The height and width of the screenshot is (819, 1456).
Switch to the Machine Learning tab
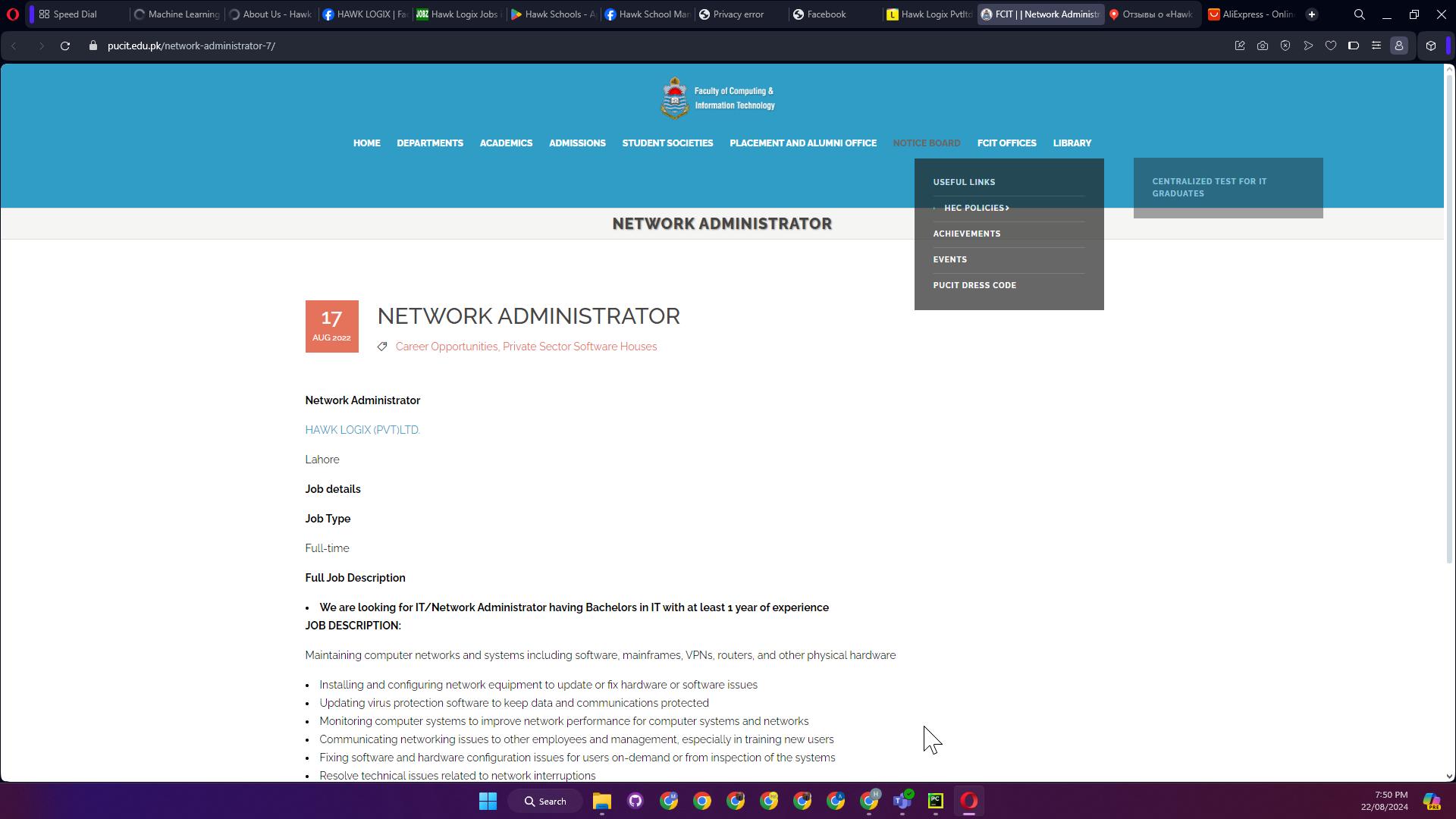click(176, 14)
